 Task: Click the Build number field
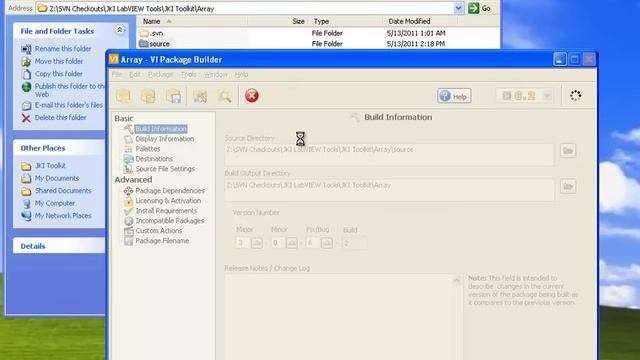click(354, 243)
